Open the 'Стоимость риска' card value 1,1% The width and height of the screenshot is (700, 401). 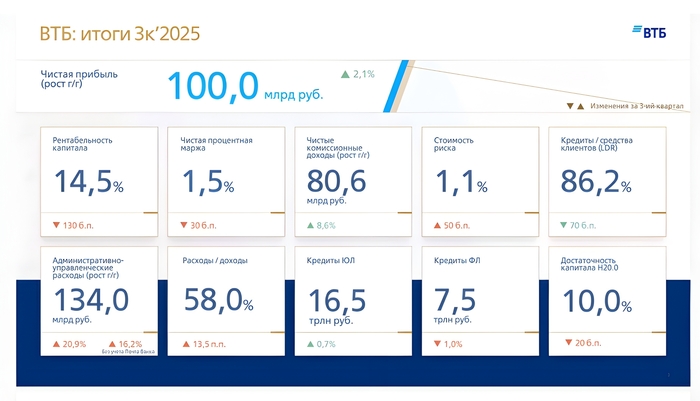click(x=461, y=184)
